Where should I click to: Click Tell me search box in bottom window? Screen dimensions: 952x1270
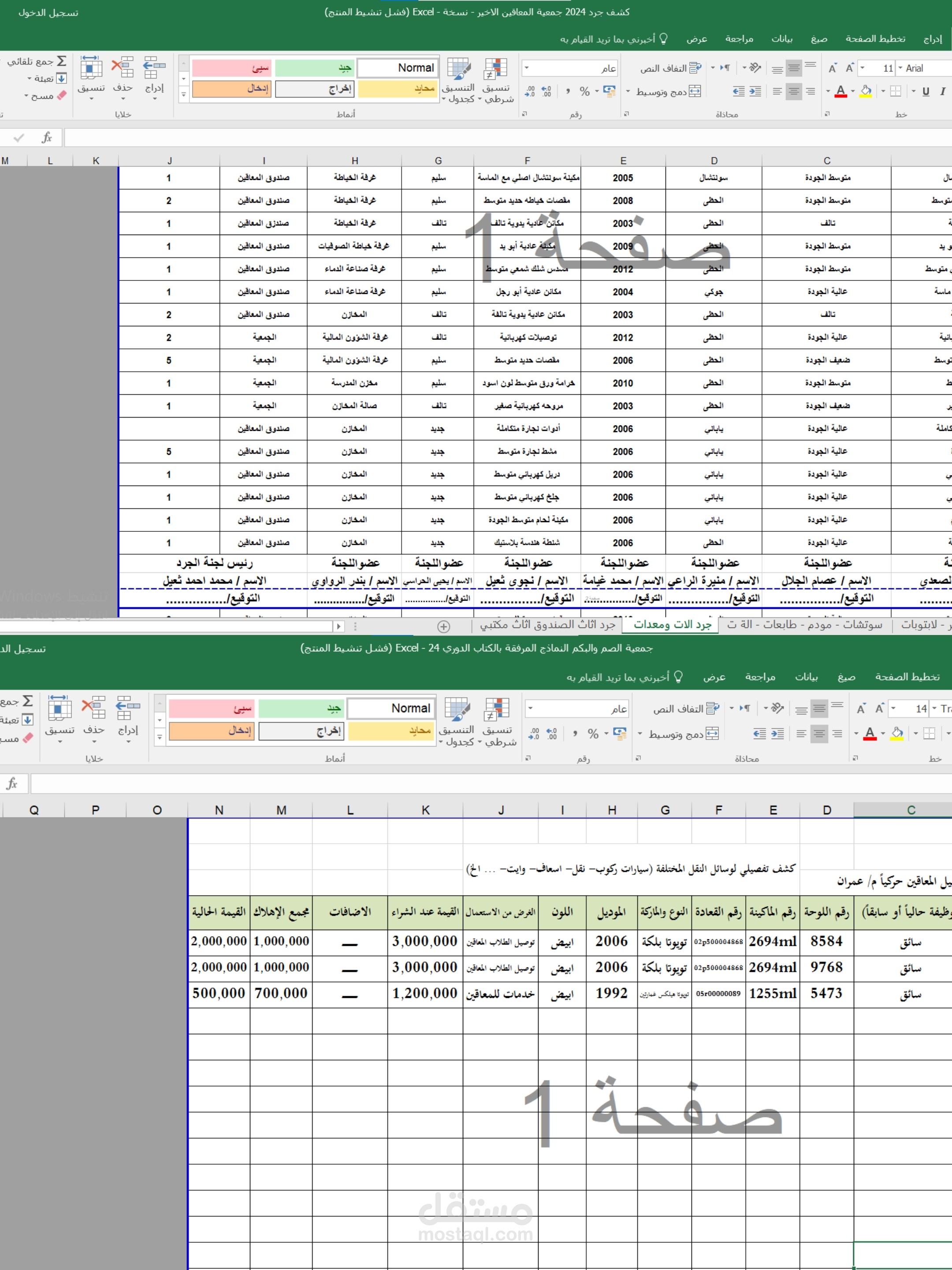625,677
